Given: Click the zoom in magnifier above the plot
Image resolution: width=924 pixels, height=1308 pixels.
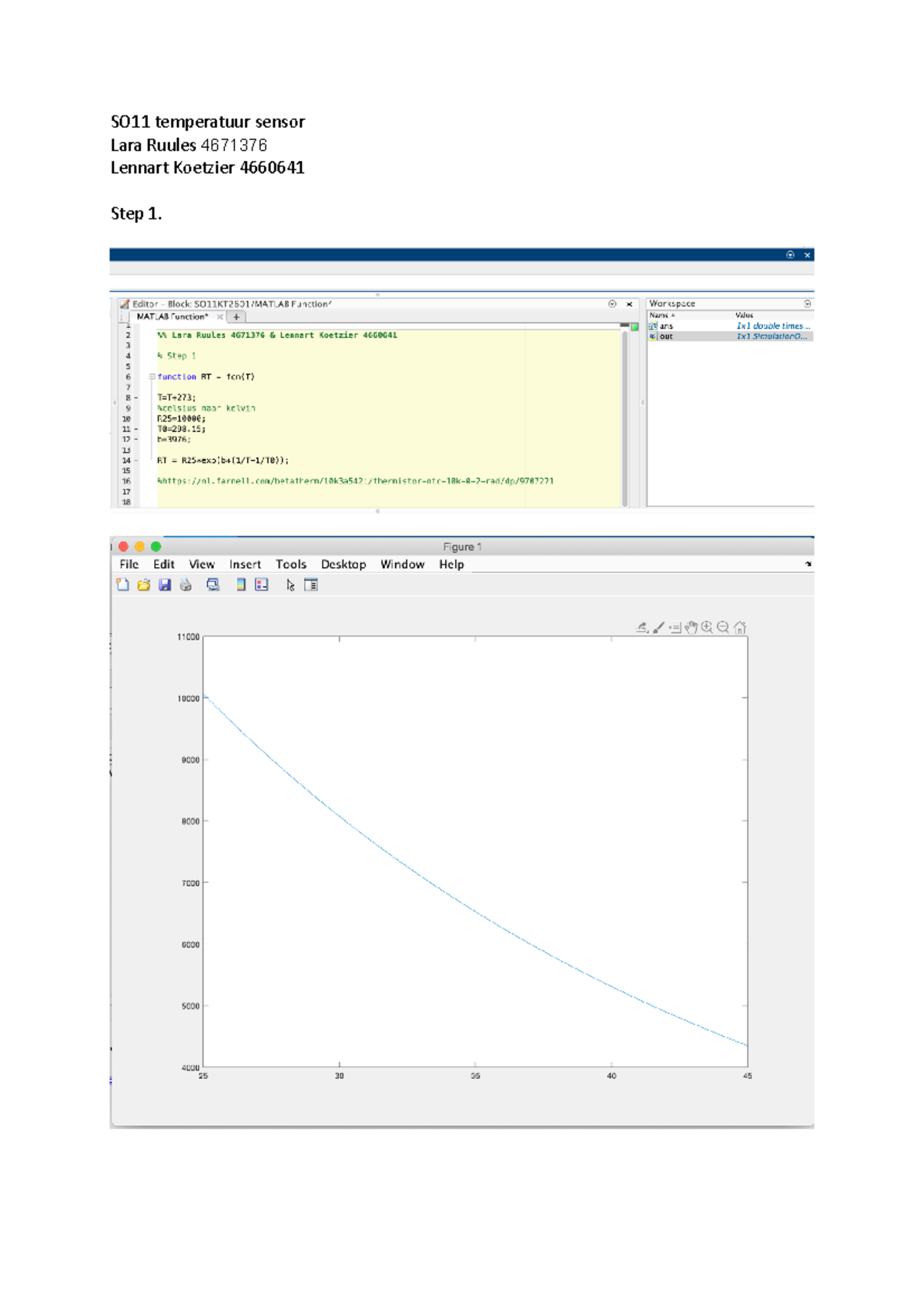Looking at the screenshot, I should [707, 627].
